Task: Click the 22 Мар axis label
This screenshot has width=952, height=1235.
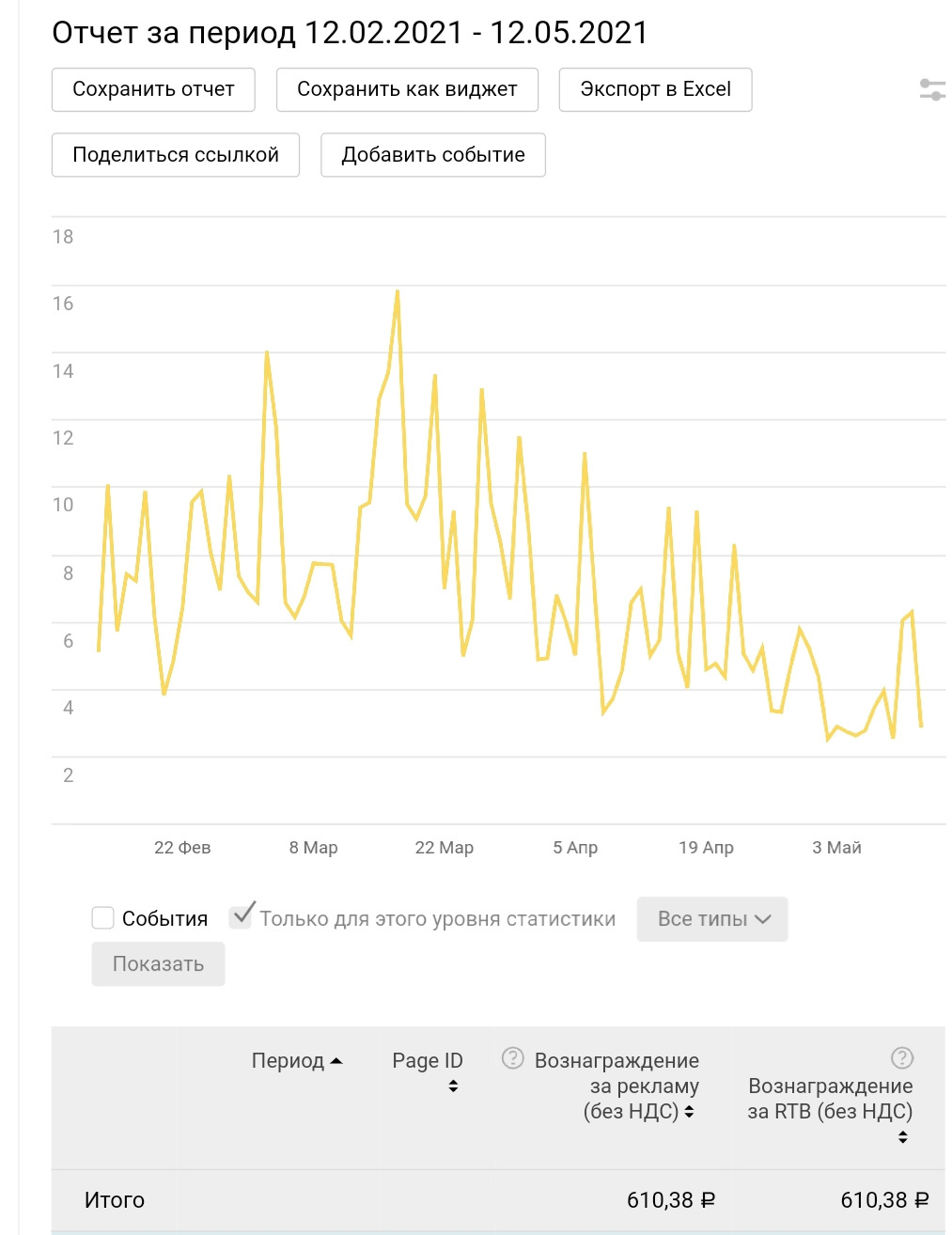Action: pyautogui.click(x=445, y=848)
